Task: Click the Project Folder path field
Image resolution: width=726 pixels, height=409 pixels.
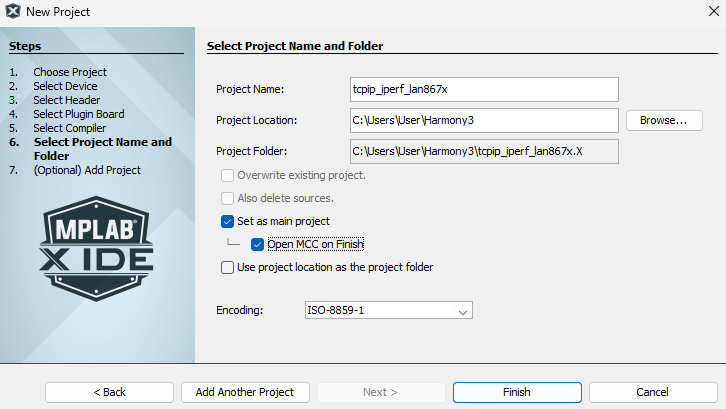Action: 483,151
